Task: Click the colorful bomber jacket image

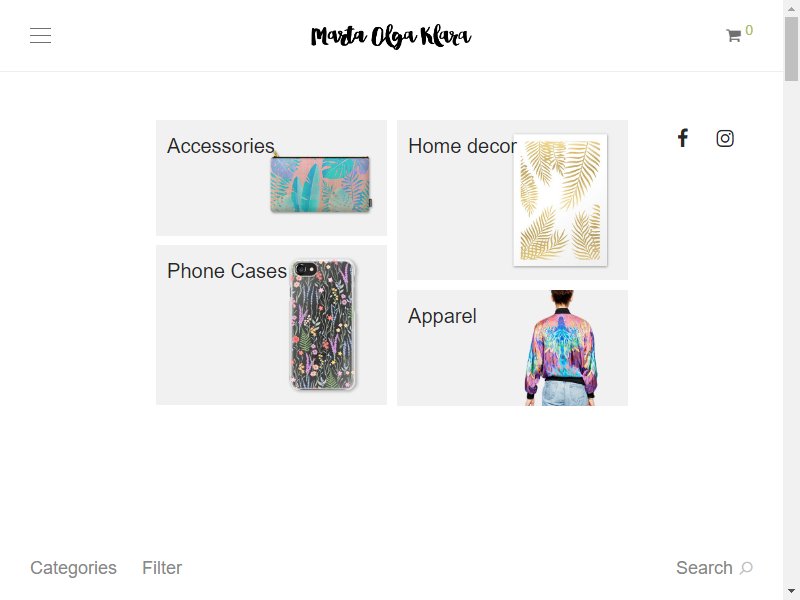Action: point(561,348)
